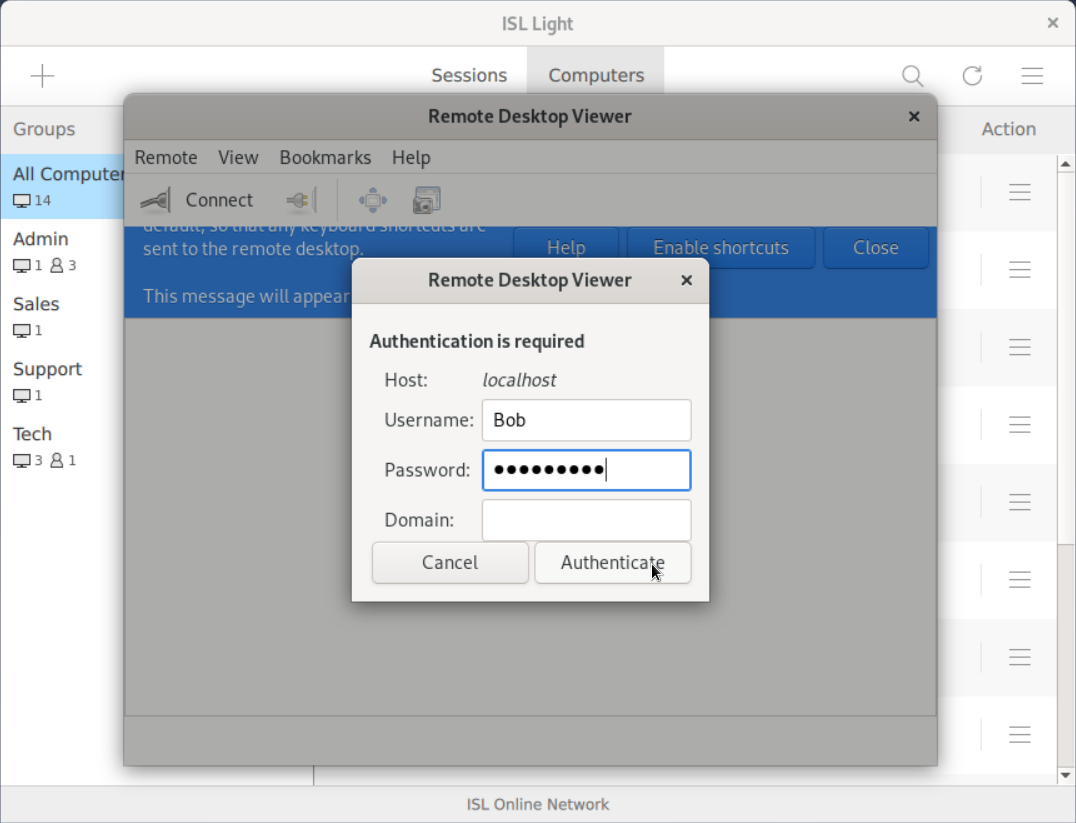Click the Connect icon in the viewer toolbar

[155, 199]
